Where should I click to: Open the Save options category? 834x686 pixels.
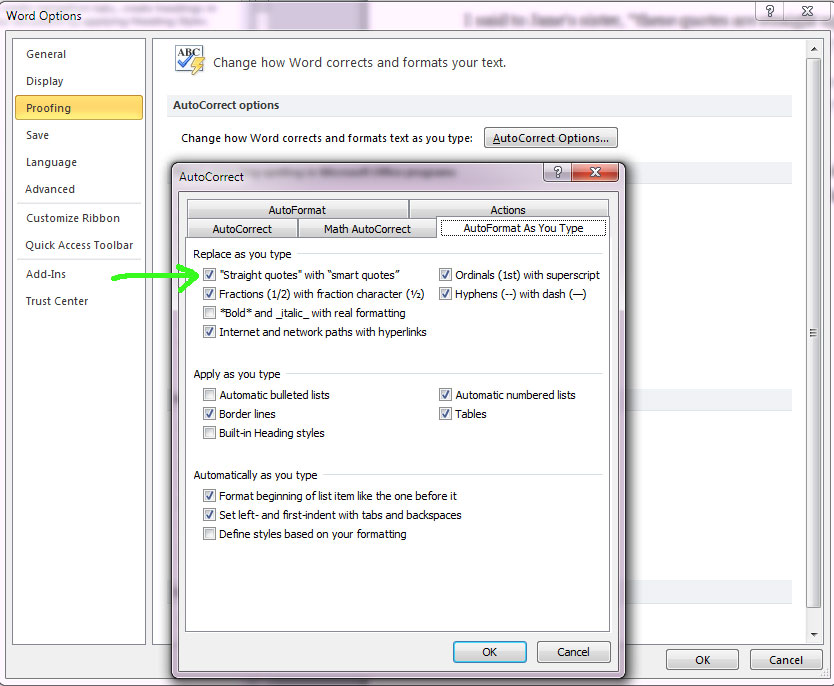click(x=79, y=135)
